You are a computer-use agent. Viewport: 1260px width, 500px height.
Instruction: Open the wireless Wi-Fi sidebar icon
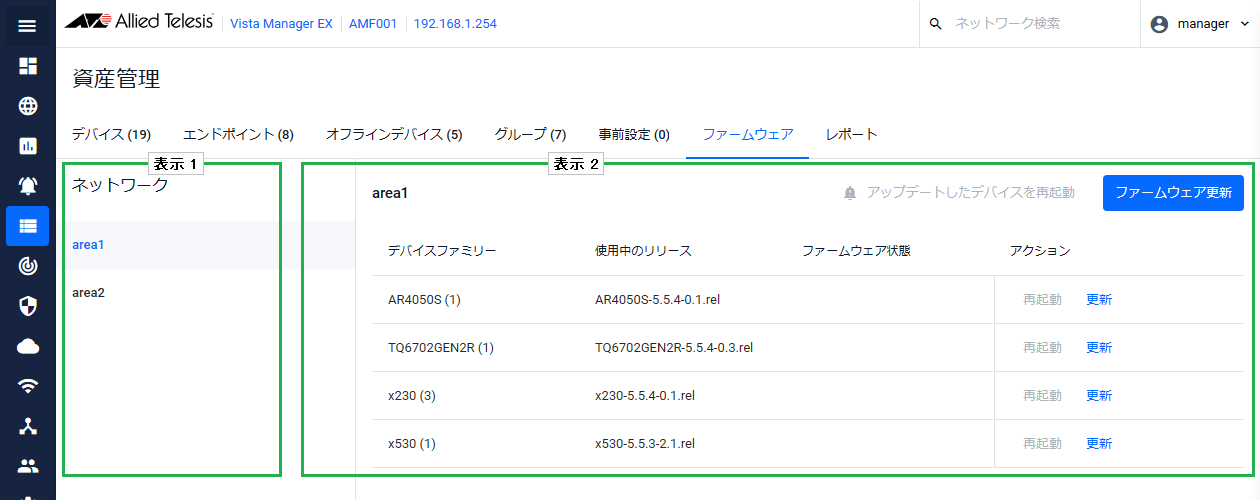(28, 386)
